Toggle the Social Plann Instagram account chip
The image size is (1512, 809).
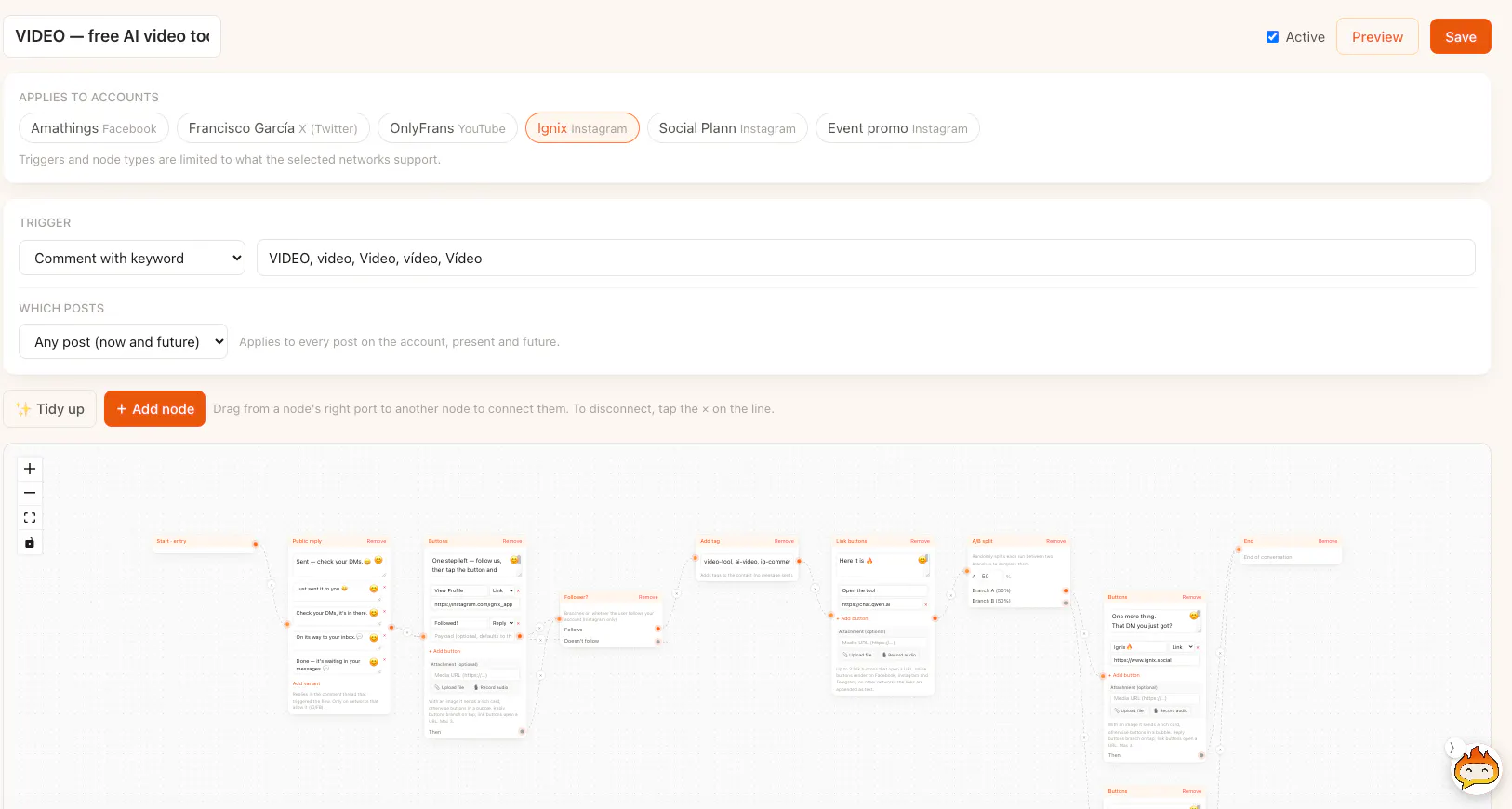click(x=727, y=128)
